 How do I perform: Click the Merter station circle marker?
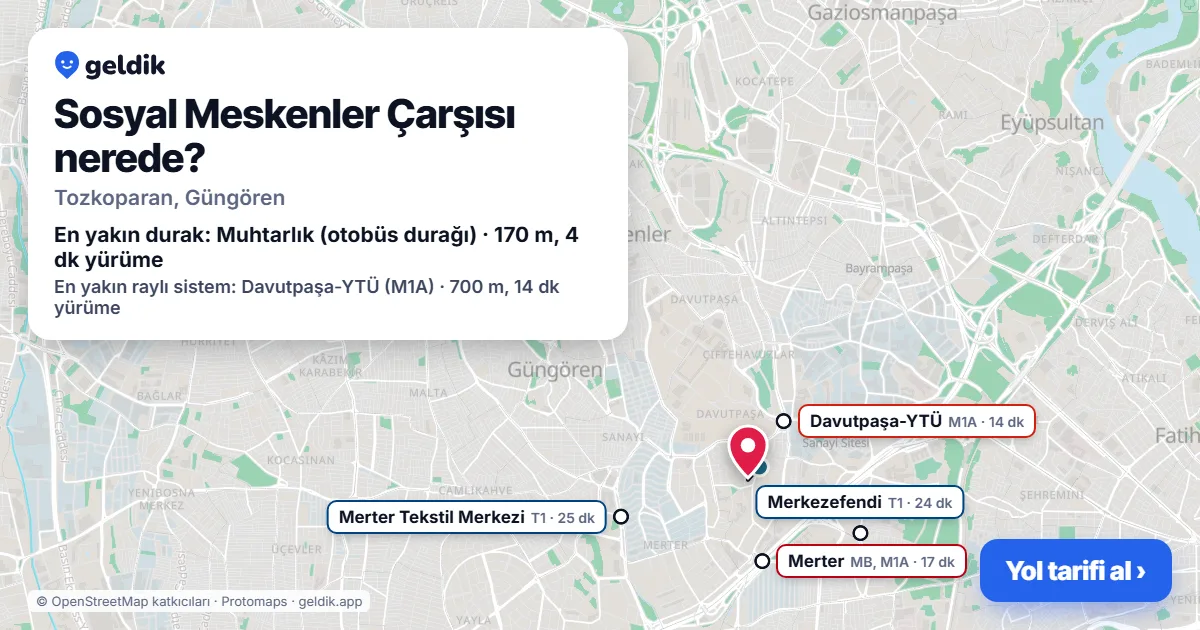point(762,561)
